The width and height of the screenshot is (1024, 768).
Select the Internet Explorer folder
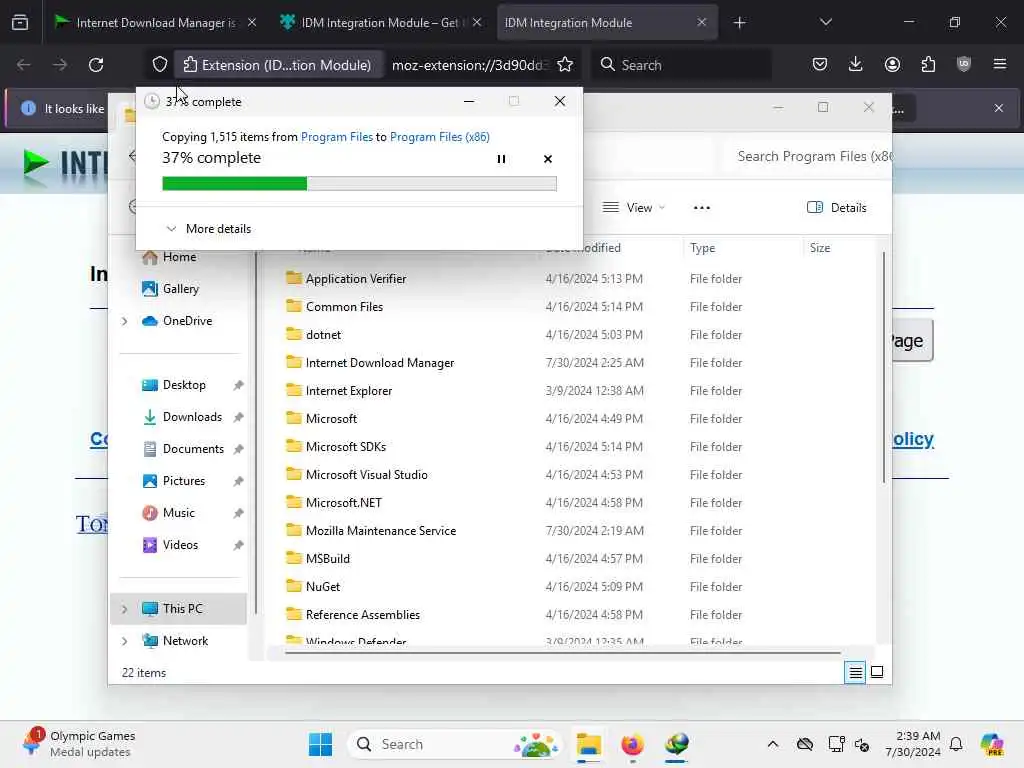tap(349, 391)
